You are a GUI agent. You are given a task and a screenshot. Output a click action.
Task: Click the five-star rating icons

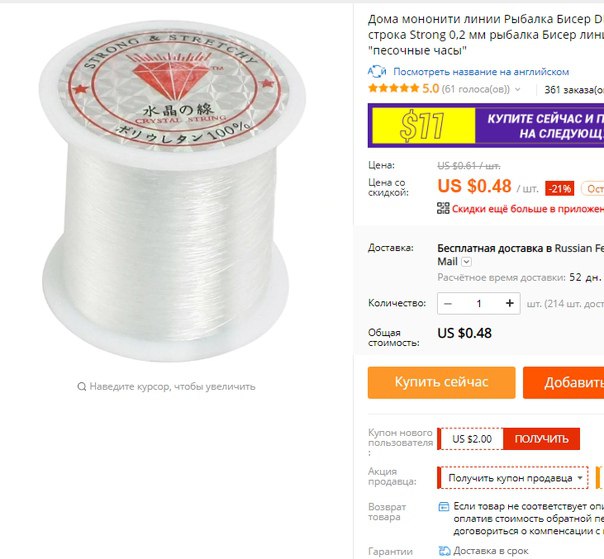(x=393, y=89)
